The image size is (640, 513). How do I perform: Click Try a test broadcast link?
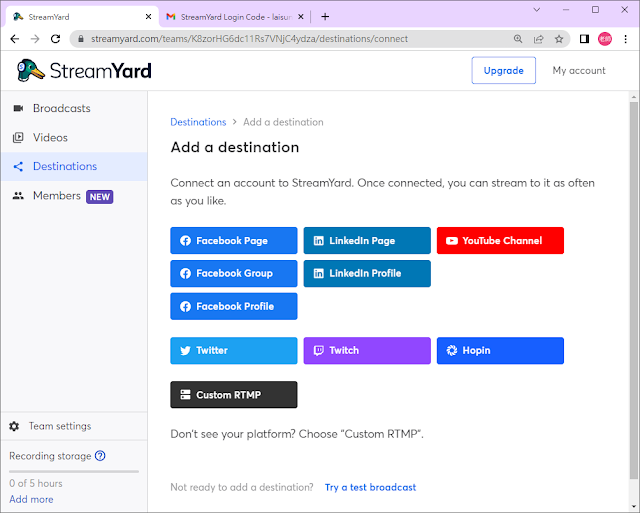tap(370, 487)
